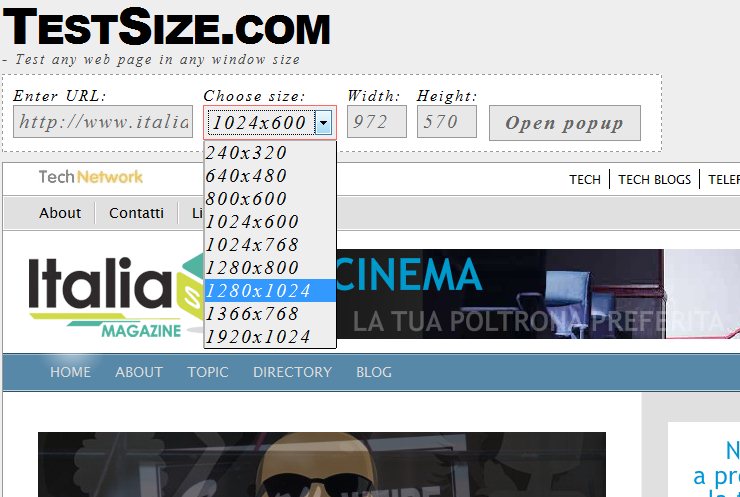Open DIRECTORY in blue navigation bar
Viewport: 740px width, 497px height.
[x=292, y=372]
